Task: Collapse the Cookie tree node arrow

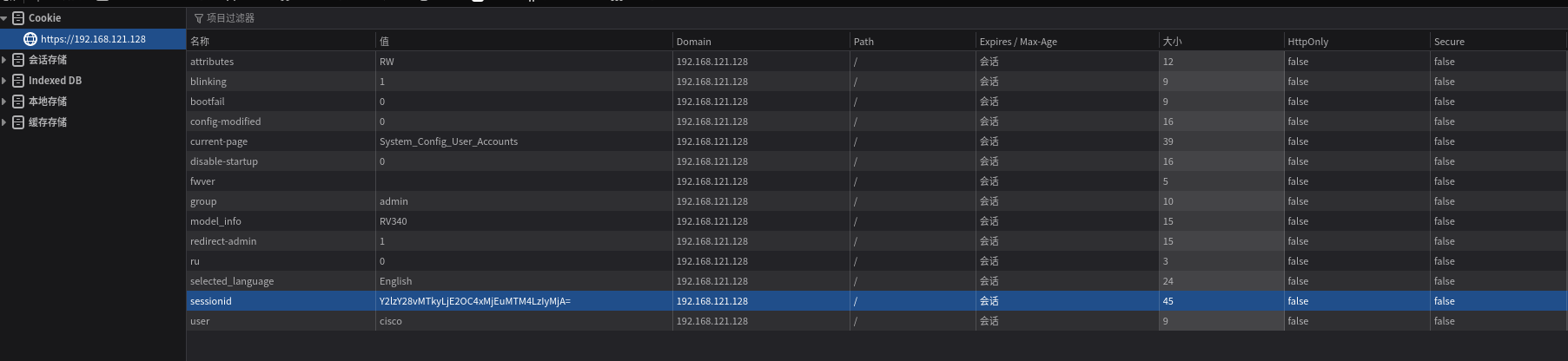Action: point(4,18)
